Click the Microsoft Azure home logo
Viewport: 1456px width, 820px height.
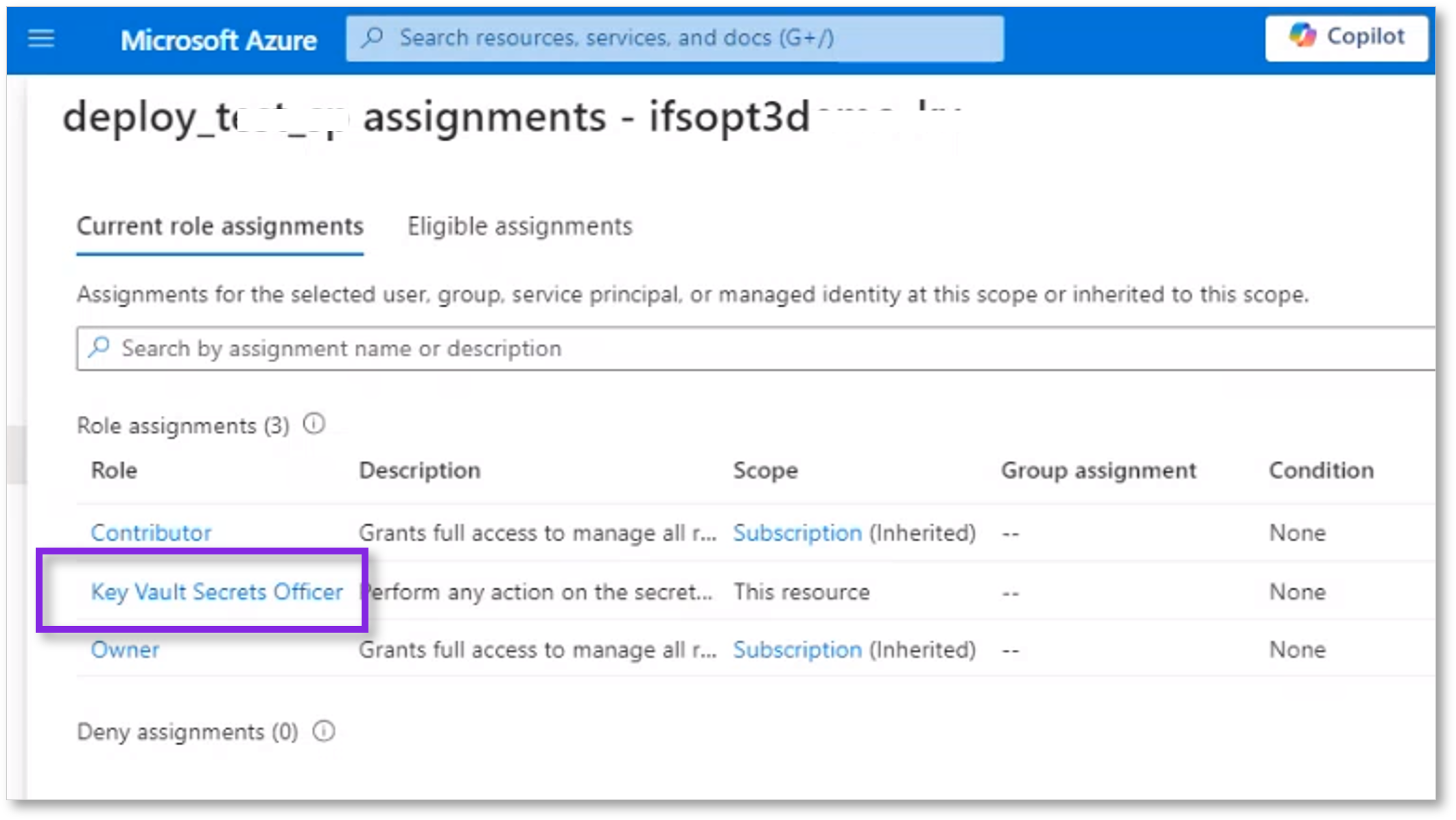pyautogui.click(x=218, y=40)
